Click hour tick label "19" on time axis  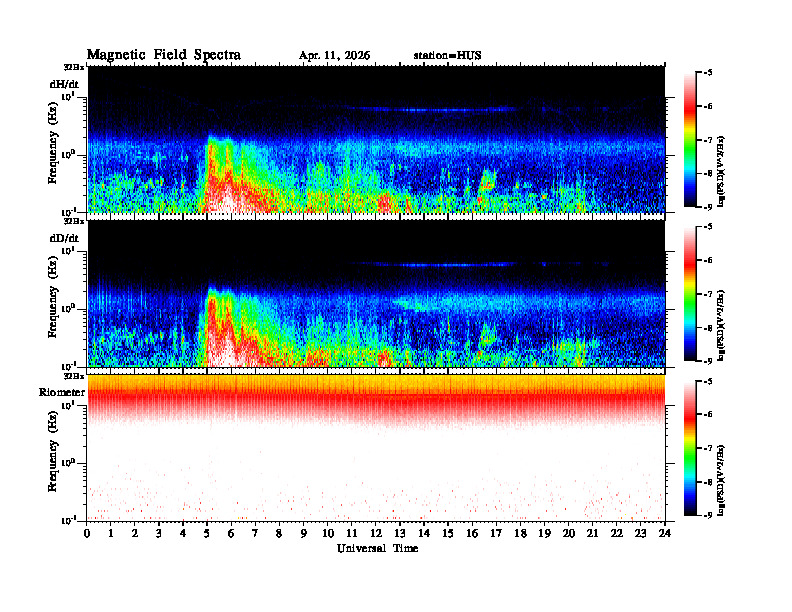[544, 533]
